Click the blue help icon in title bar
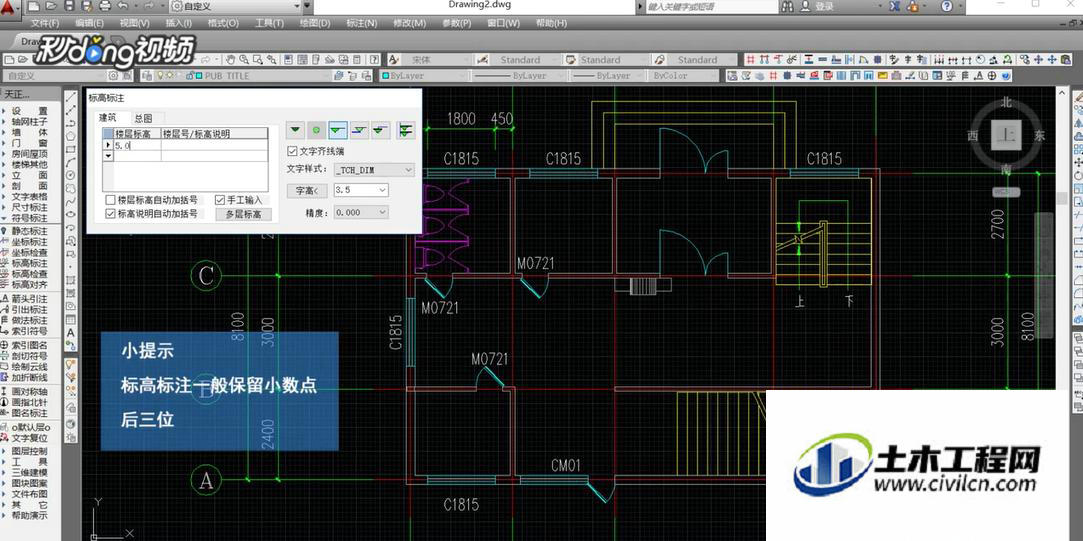This screenshot has height=541, width=1083. coord(946,6)
